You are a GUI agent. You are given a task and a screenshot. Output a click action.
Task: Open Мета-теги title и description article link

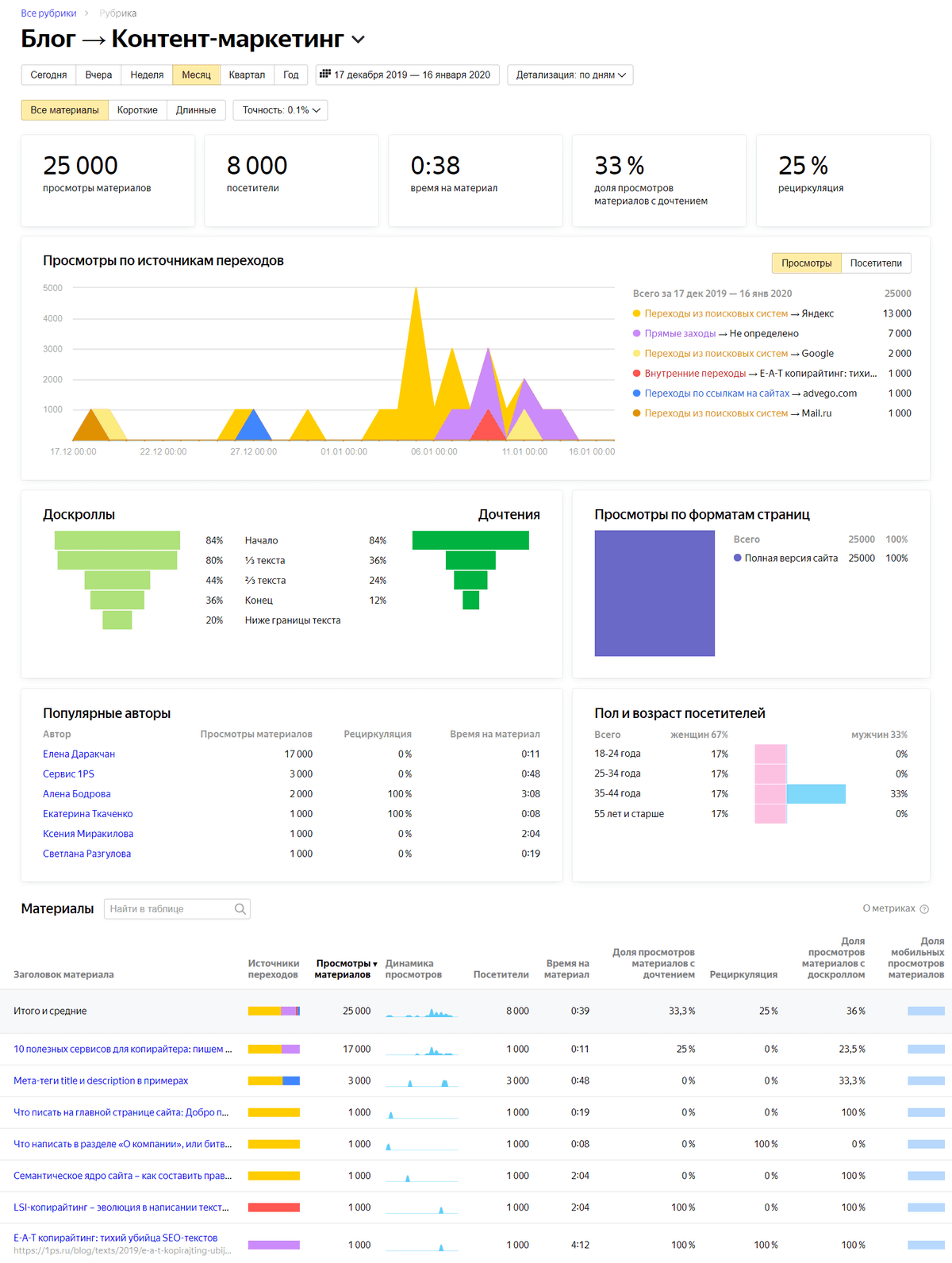pos(101,1081)
